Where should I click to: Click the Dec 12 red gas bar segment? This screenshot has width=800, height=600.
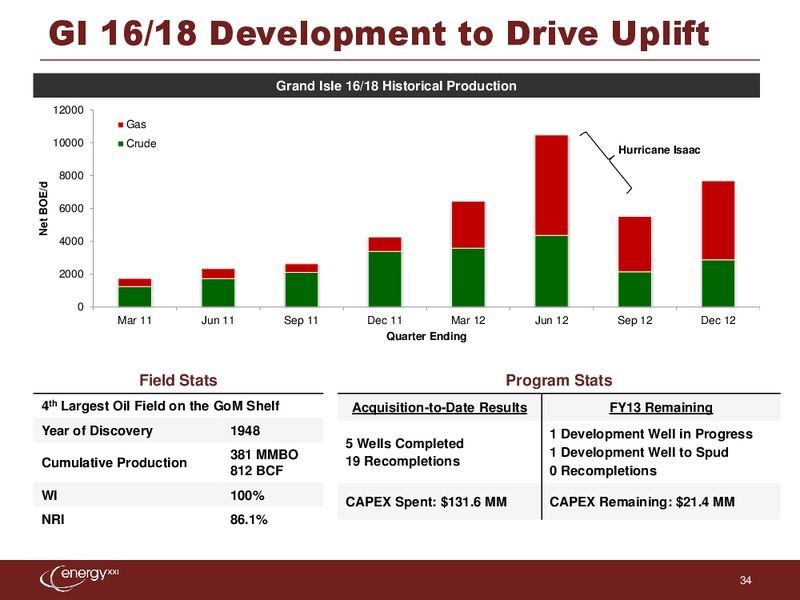pos(718,220)
